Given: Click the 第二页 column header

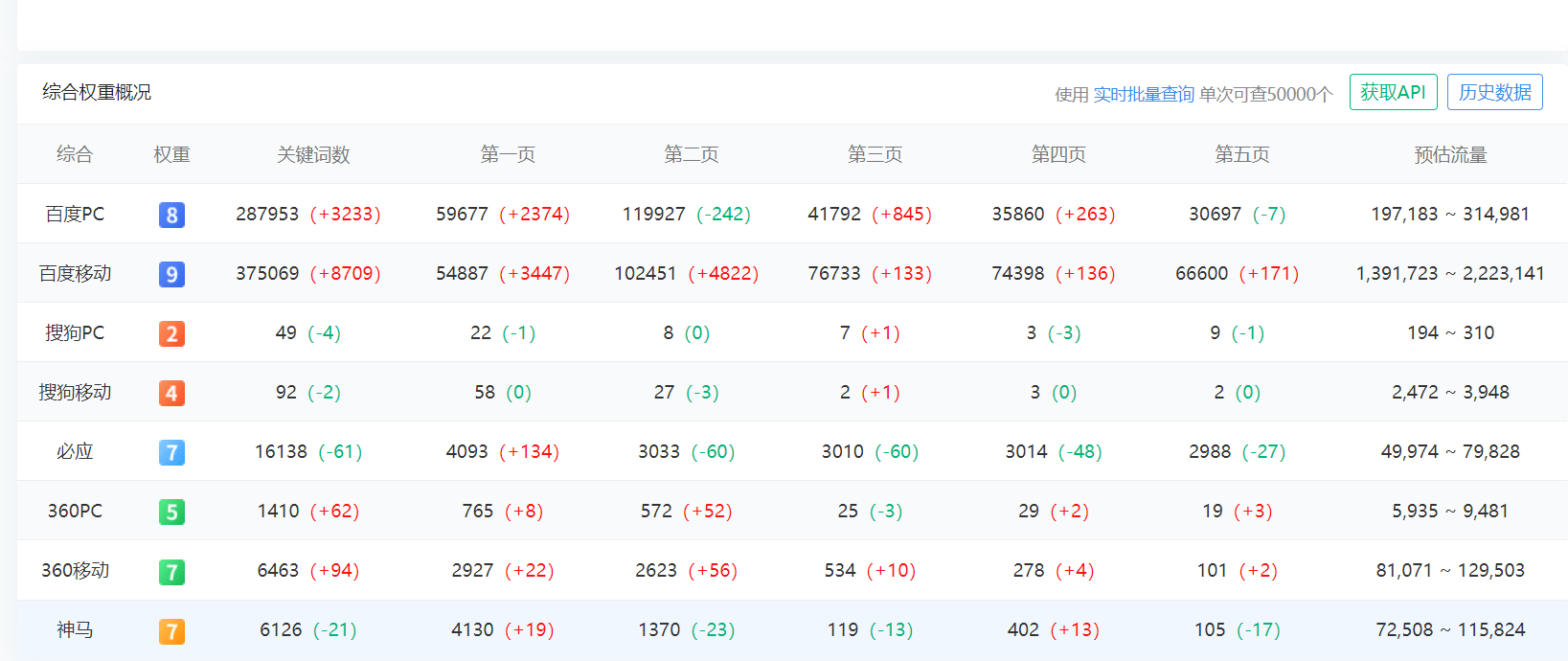Looking at the screenshot, I should click(x=692, y=154).
